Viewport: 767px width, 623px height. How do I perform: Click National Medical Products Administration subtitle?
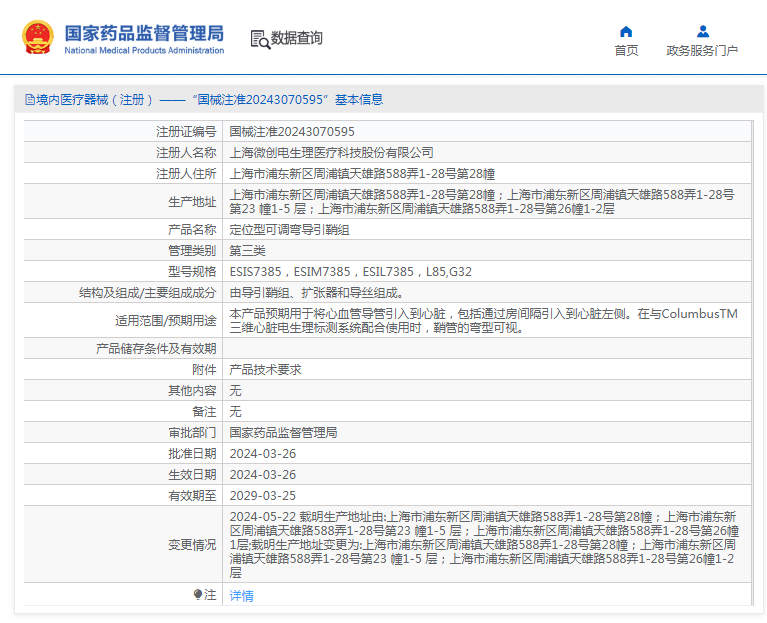click(x=144, y=50)
